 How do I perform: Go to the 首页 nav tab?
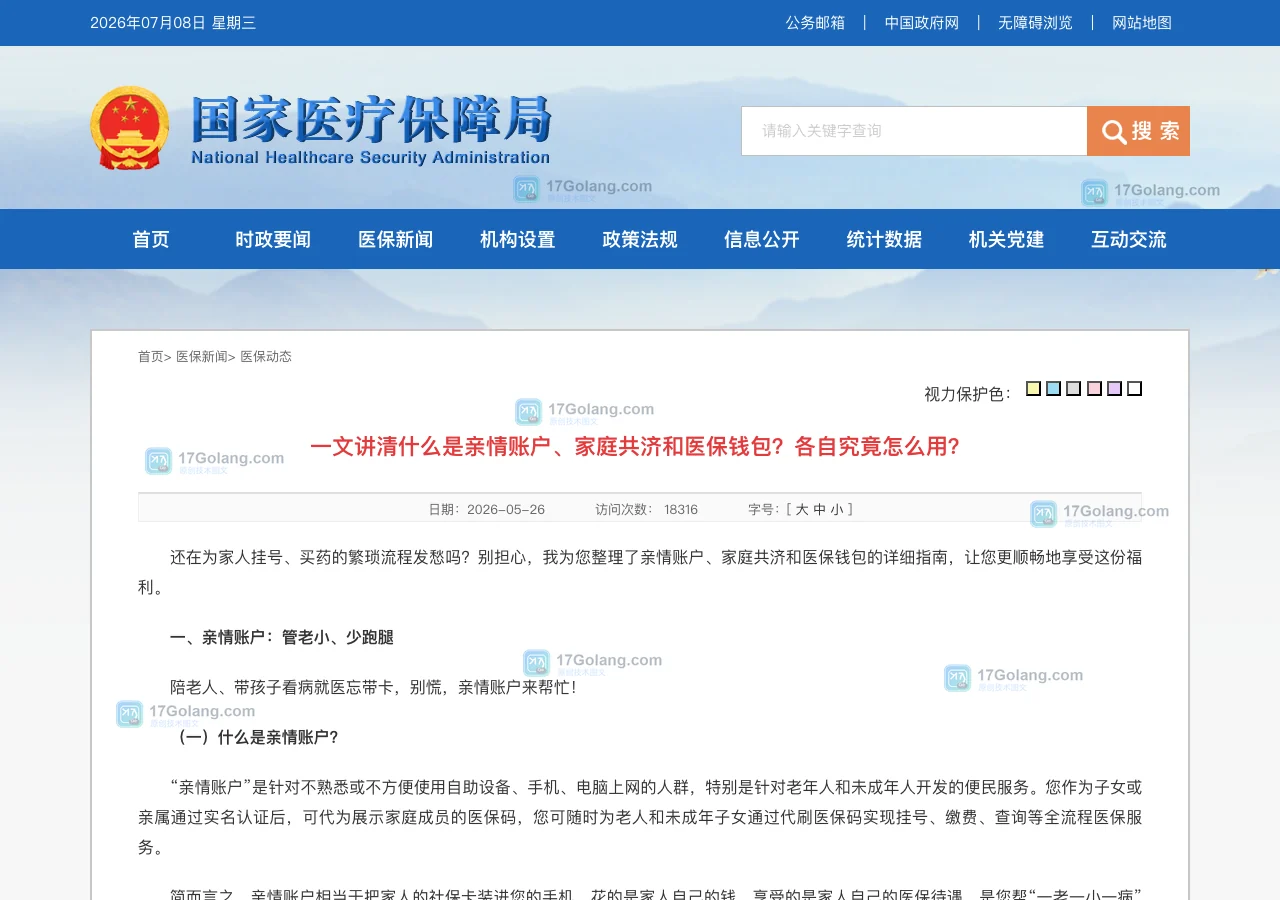(x=151, y=239)
